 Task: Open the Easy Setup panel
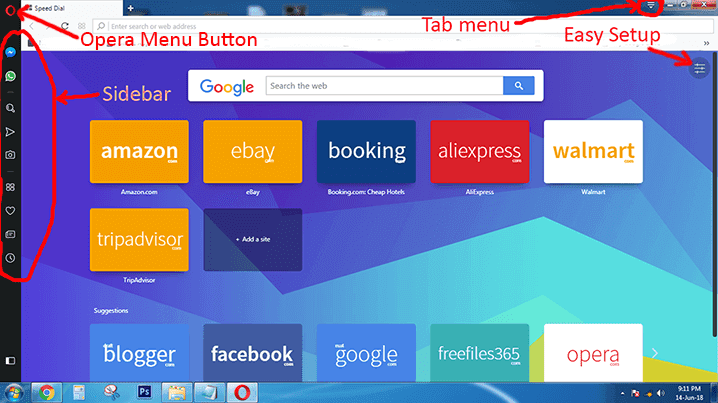click(699, 69)
